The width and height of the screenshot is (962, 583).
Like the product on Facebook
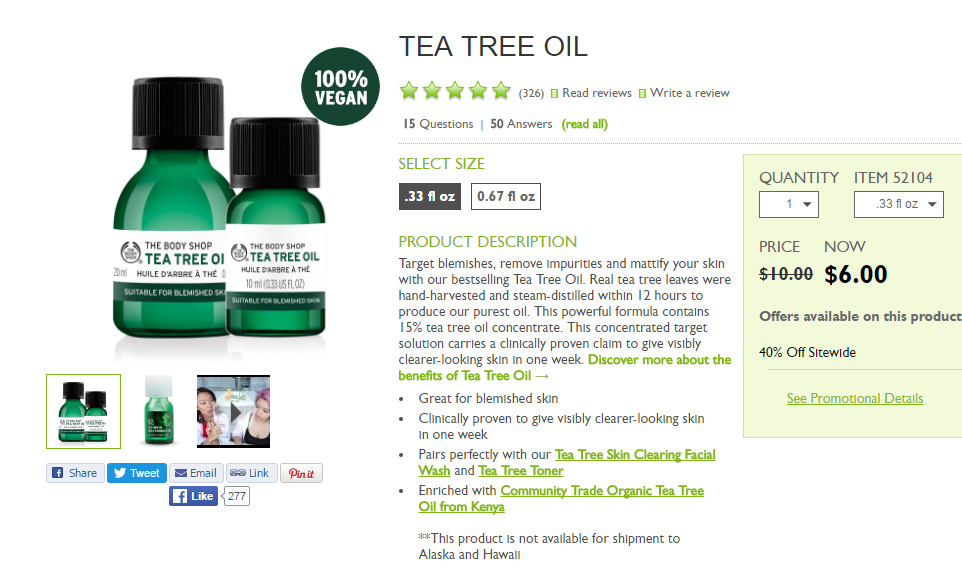click(x=193, y=496)
